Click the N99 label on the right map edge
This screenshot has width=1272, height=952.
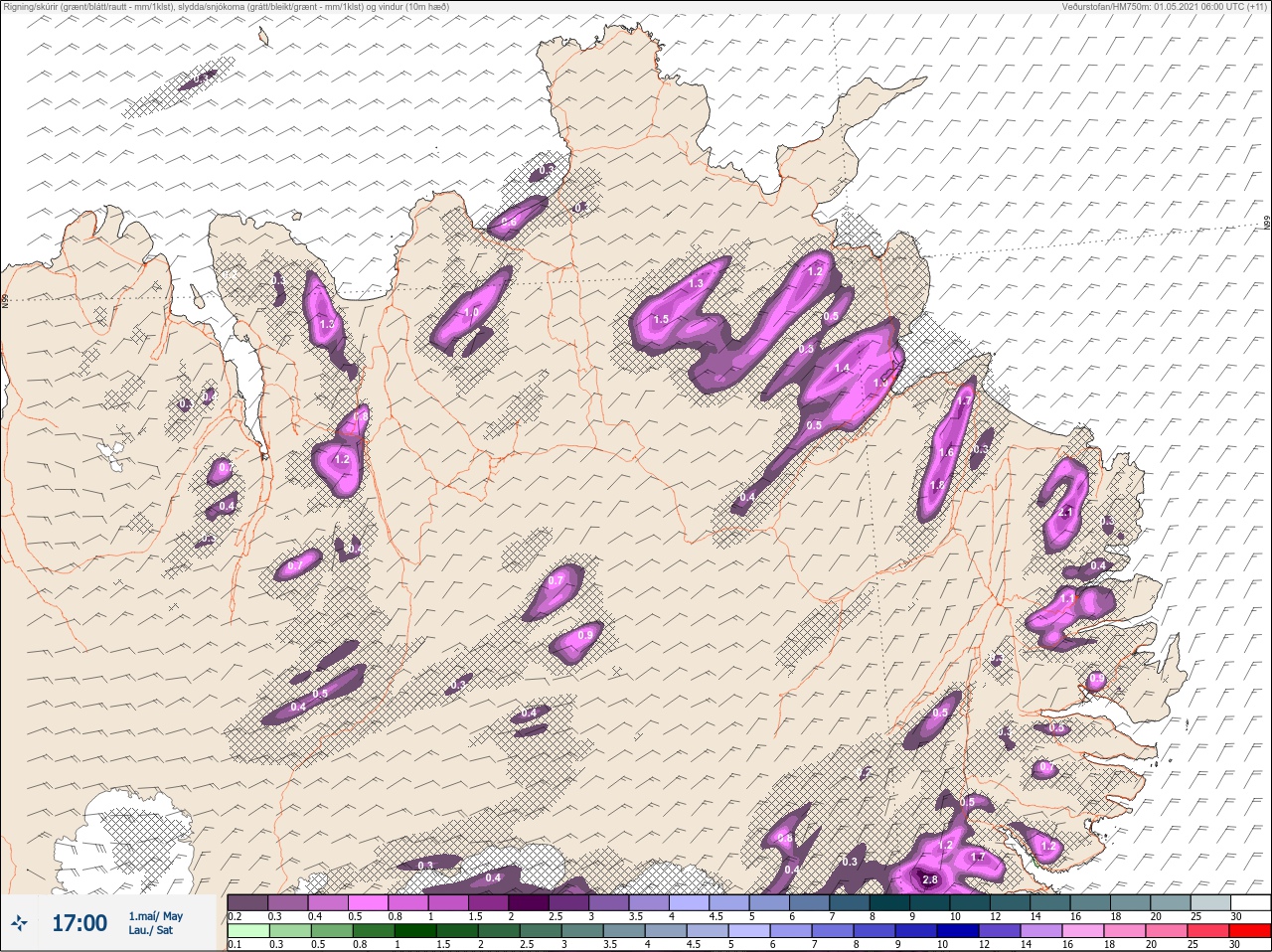[x=1267, y=225]
